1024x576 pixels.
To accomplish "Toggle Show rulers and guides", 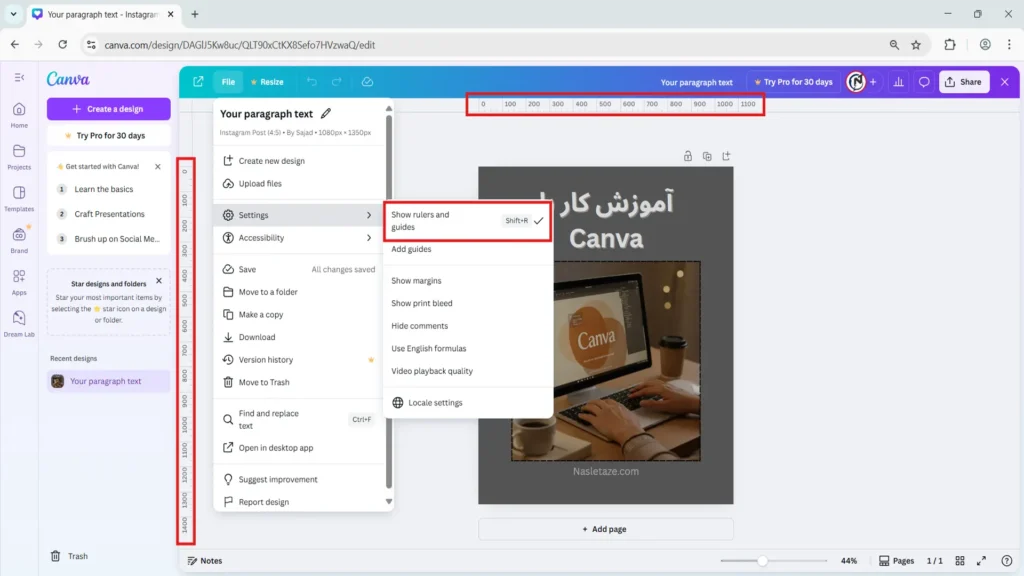I will (467, 221).
